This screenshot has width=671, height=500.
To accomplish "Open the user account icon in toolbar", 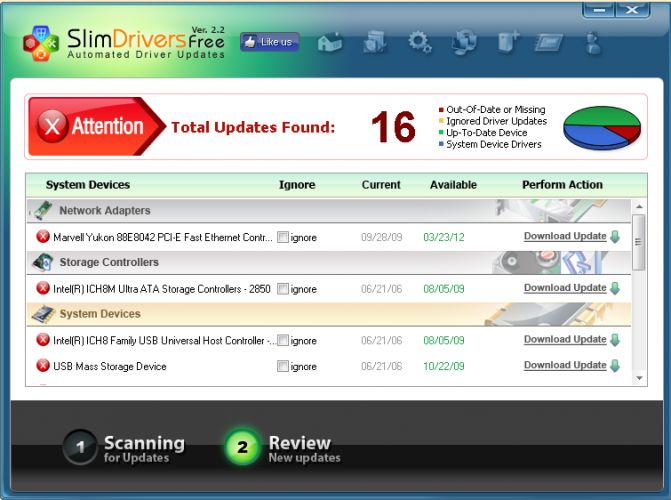I will click(594, 43).
